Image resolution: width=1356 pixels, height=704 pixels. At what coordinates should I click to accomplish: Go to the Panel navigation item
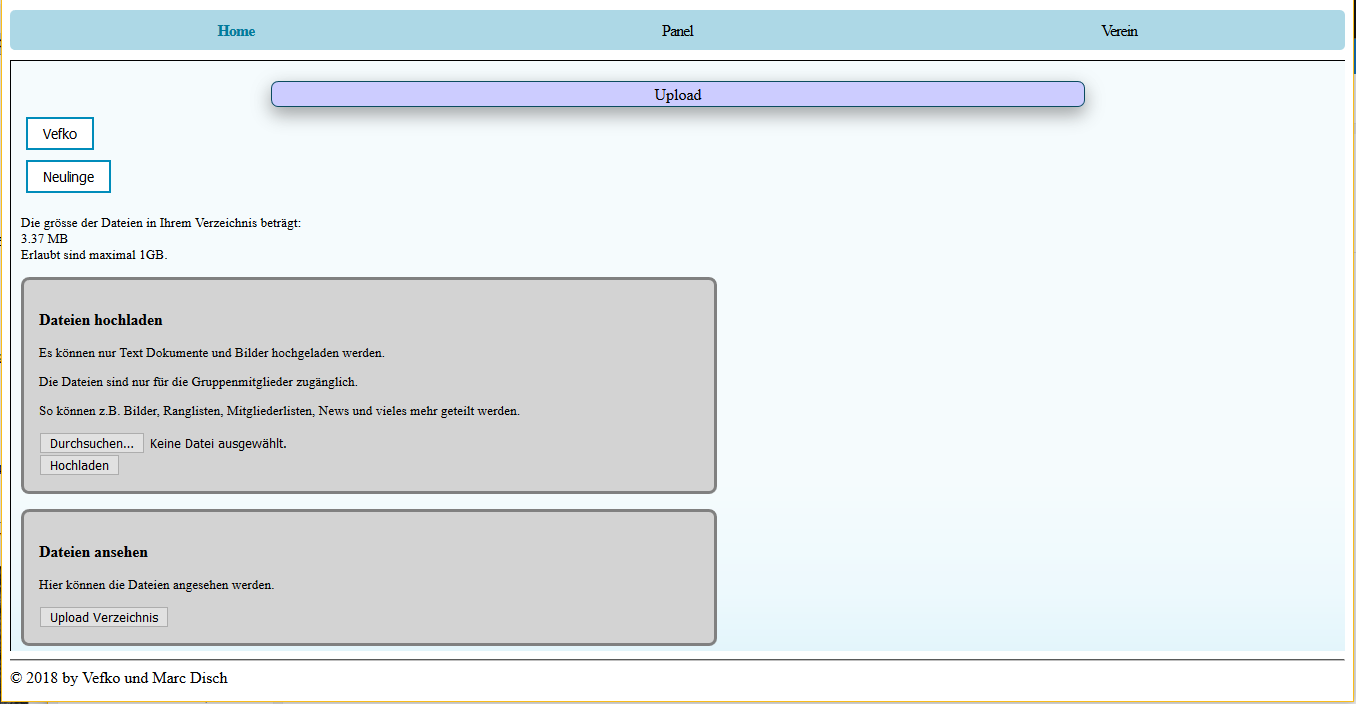(x=677, y=31)
